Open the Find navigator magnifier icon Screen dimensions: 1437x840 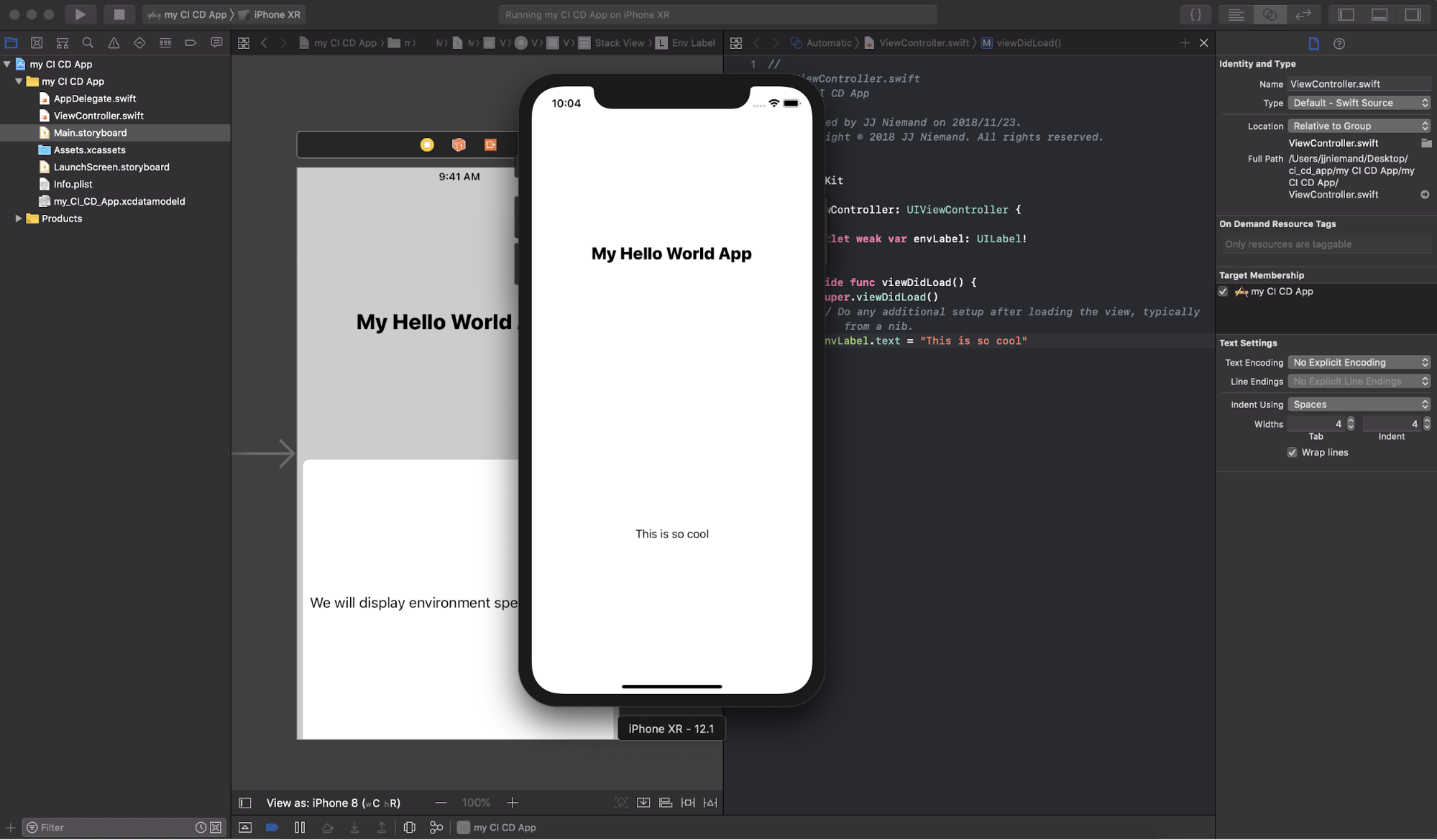click(88, 43)
